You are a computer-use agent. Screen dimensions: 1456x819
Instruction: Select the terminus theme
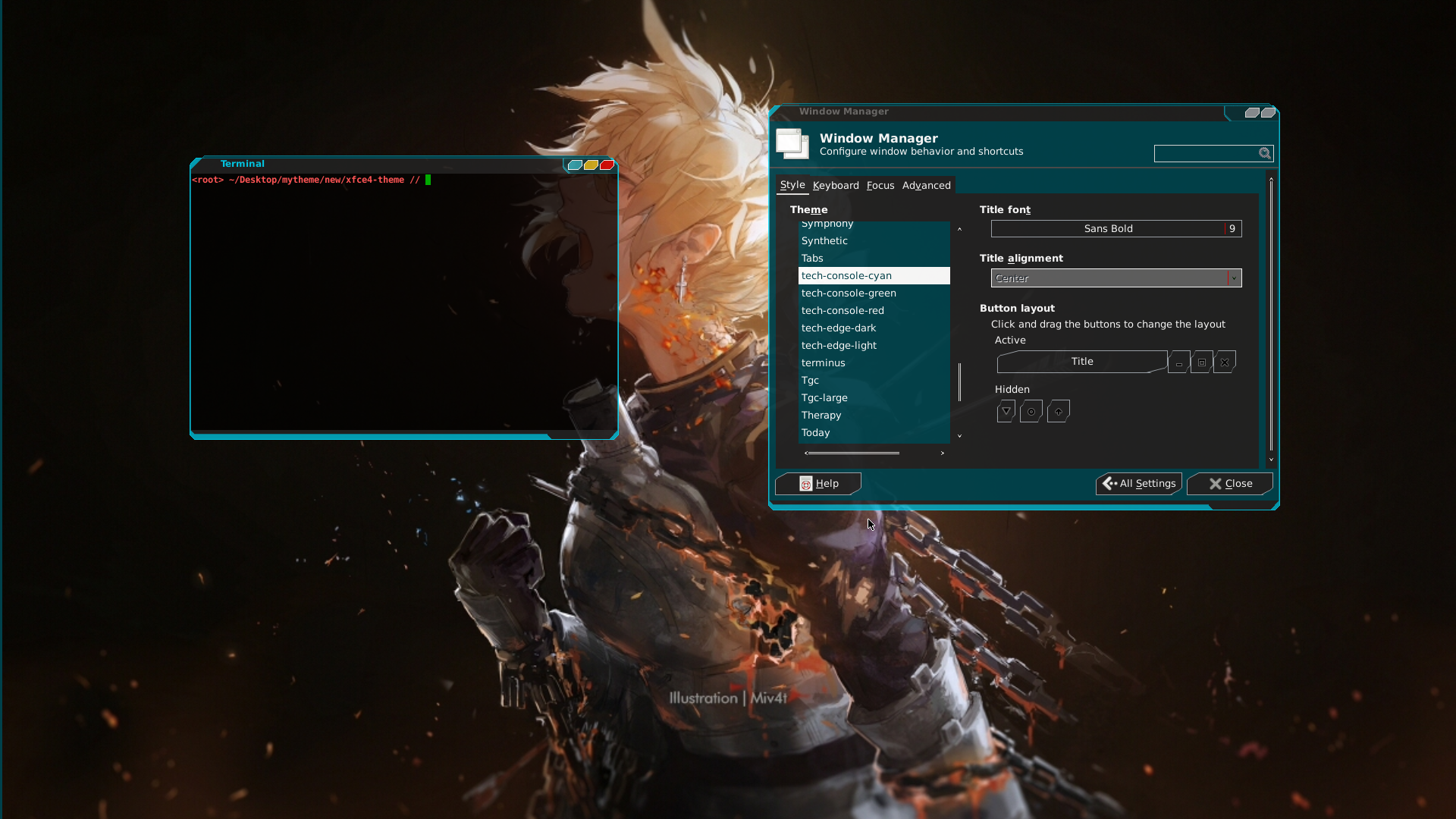[x=874, y=363]
